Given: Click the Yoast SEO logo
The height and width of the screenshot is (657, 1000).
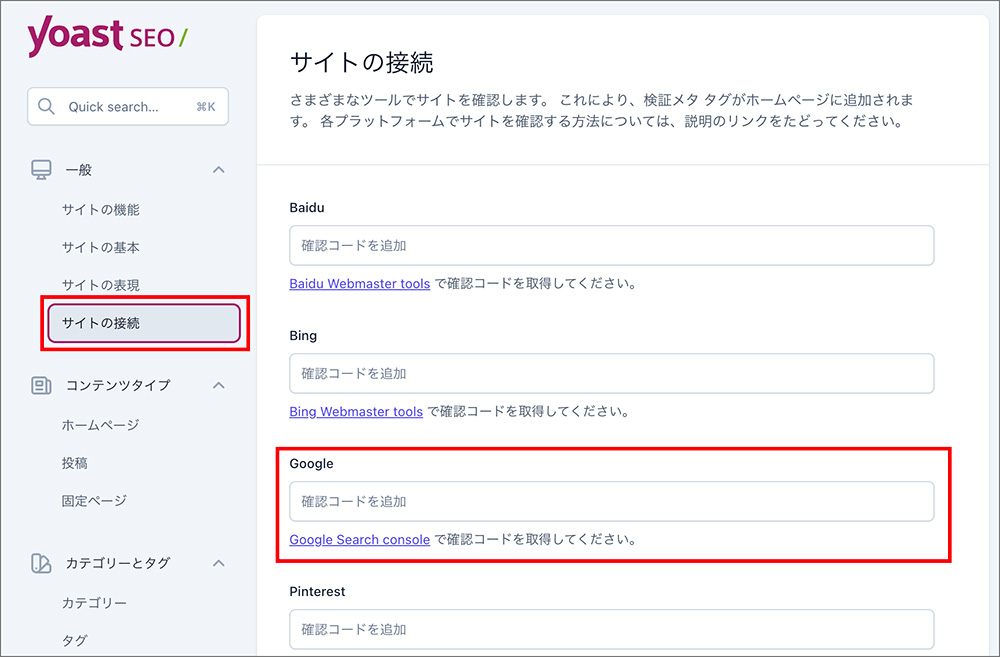Looking at the screenshot, I should click(x=107, y=36).
